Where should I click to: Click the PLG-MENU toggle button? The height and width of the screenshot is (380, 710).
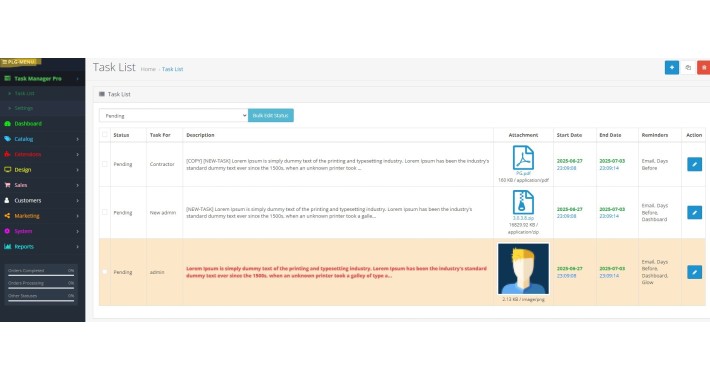(20, 62)
